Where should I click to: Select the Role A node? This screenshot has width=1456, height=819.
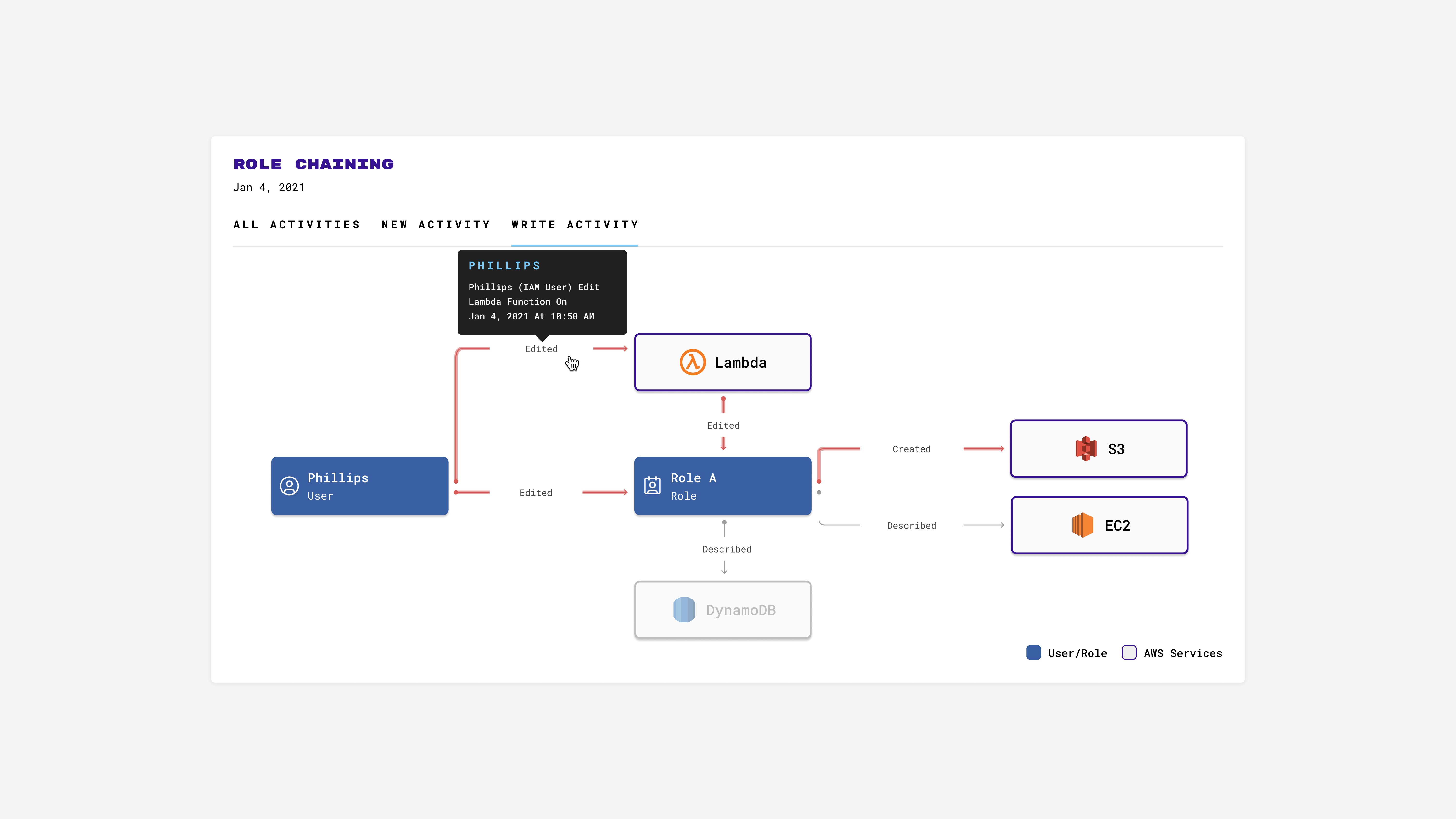tap(722, 485)
